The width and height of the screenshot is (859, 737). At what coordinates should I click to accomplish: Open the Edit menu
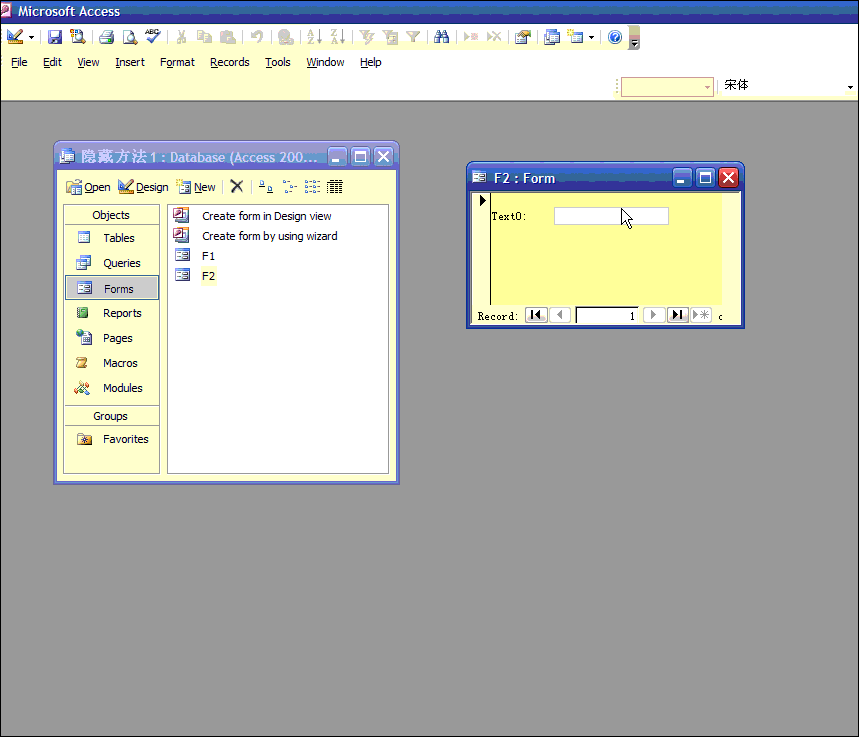[x=52, y=62]
